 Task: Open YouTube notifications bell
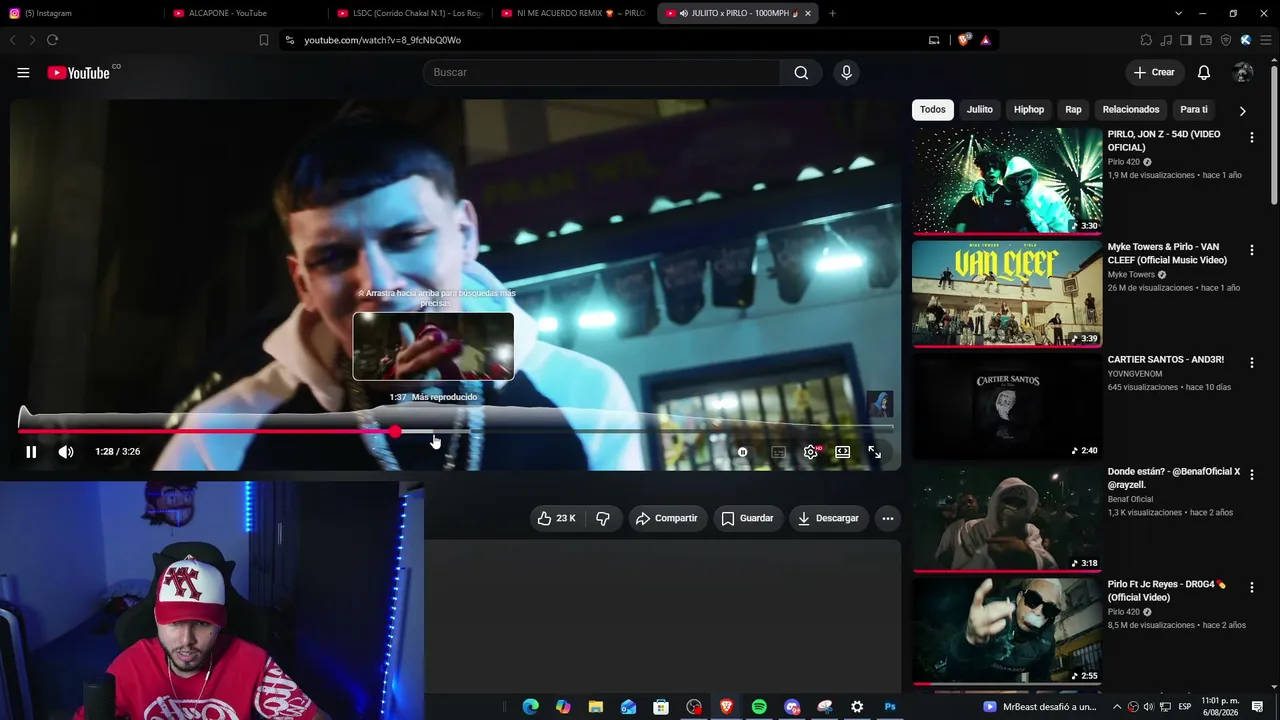[1204, 72]
